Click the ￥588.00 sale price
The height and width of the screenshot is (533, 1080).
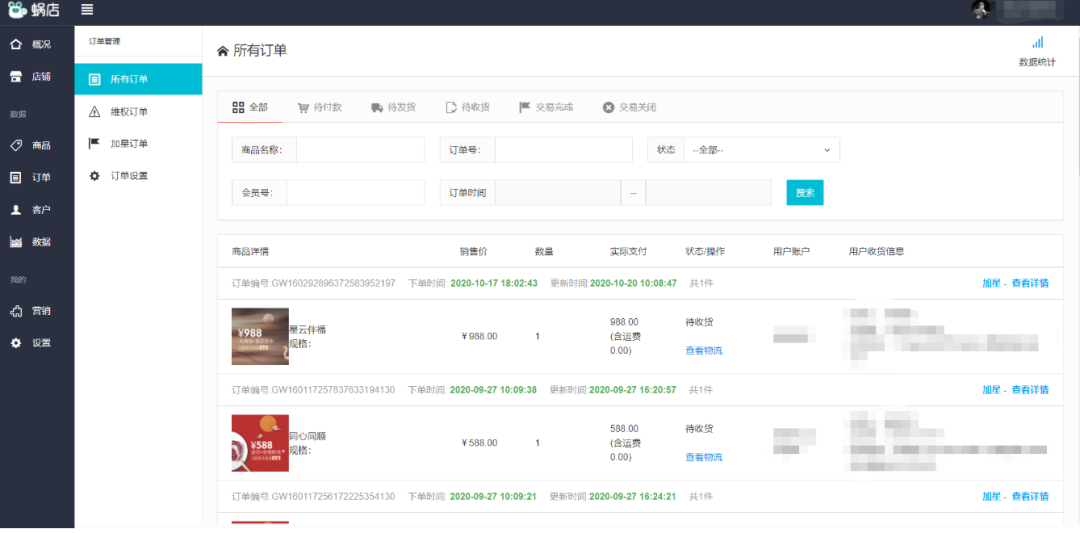coord(479,443)
